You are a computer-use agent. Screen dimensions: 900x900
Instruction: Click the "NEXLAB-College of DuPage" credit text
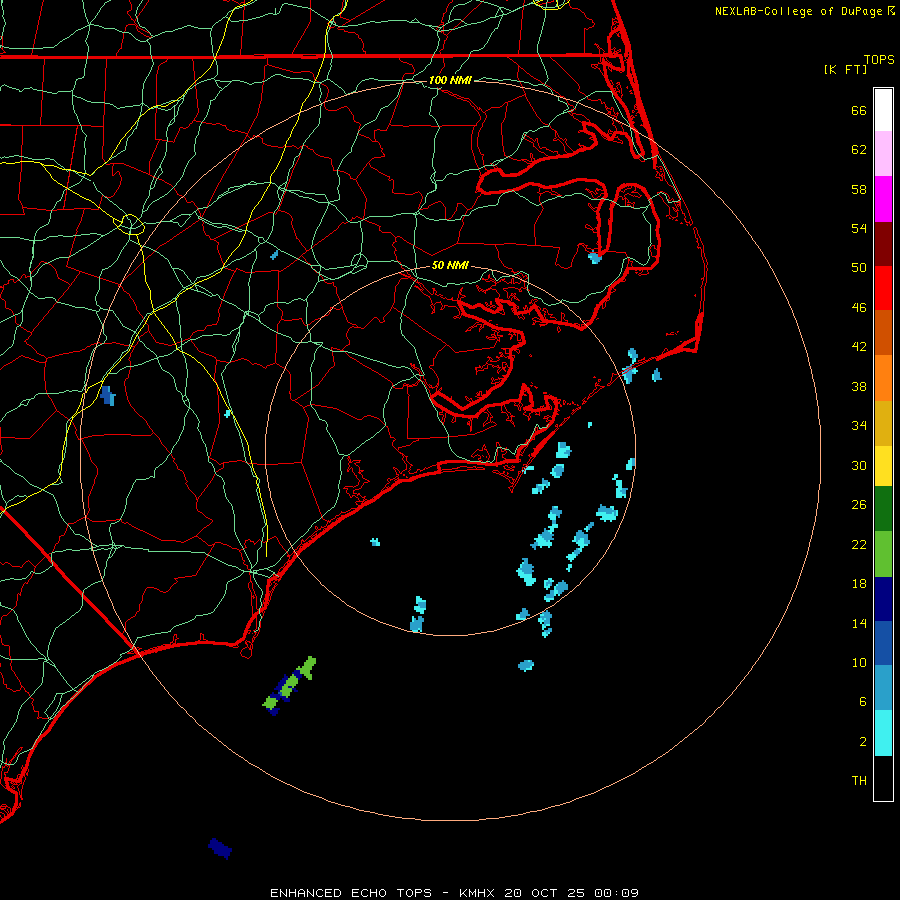tap(798, 11)
